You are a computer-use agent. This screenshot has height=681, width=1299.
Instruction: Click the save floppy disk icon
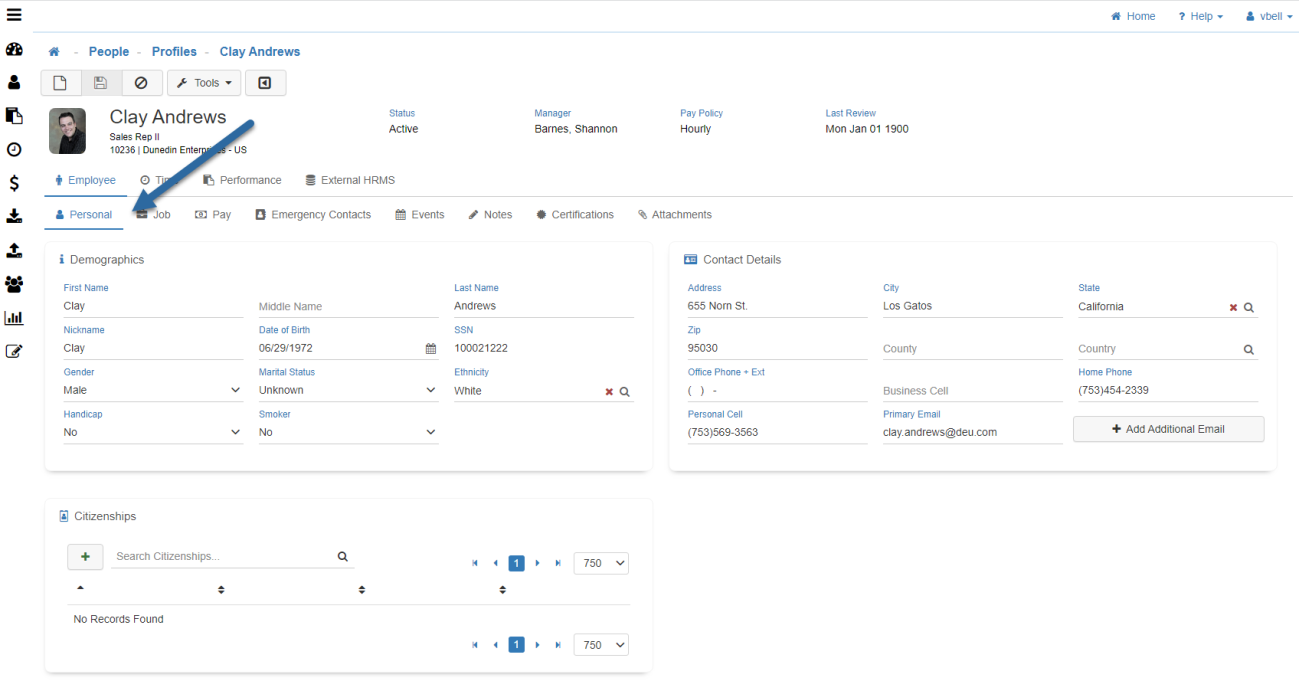(x=101, y=83)
